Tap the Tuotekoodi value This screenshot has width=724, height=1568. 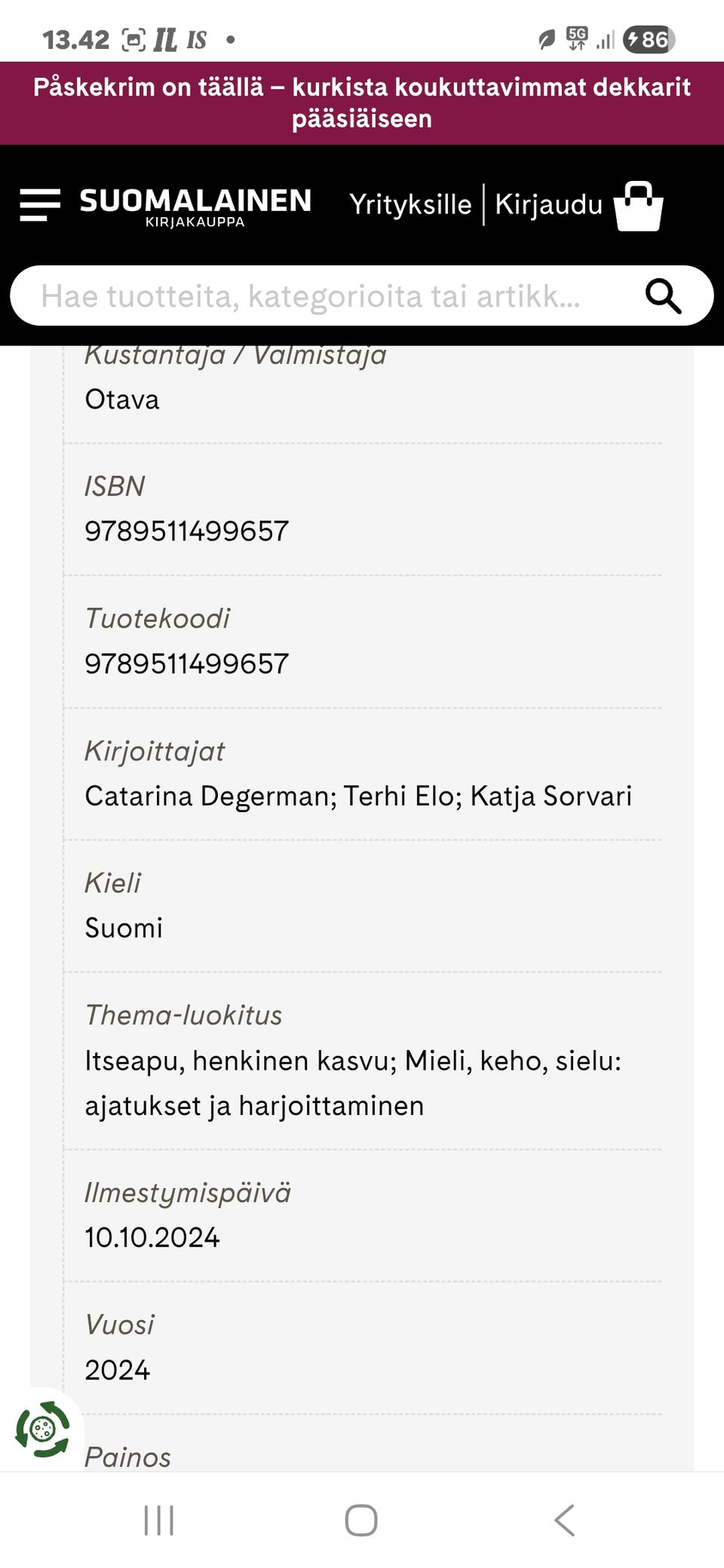coord(187,664)
